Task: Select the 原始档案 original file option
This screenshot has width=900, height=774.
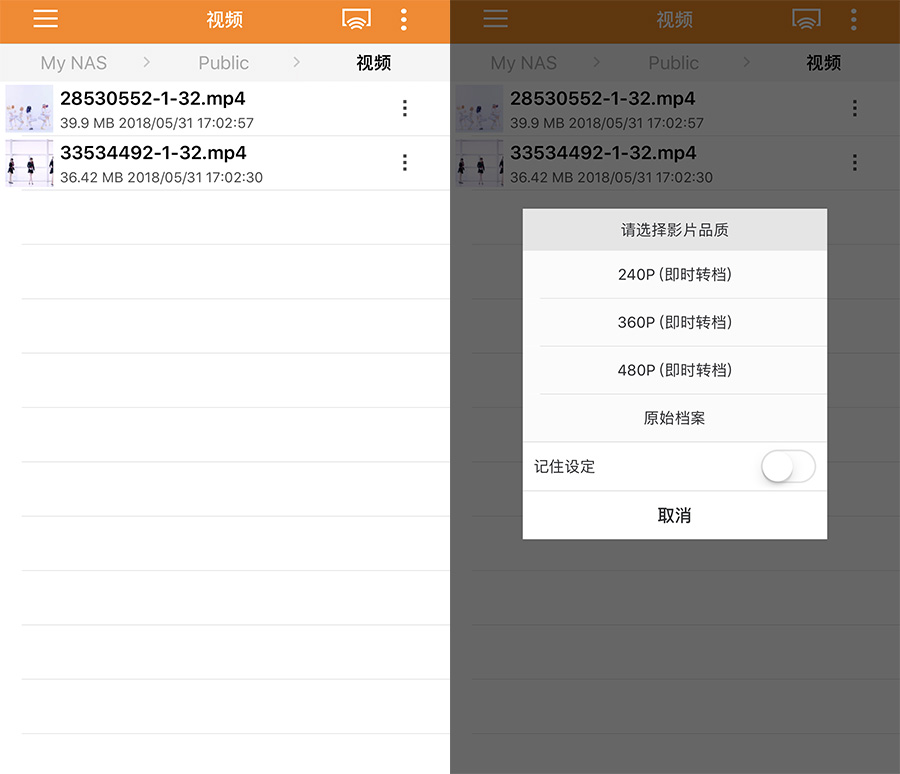Action: [675, 418]
